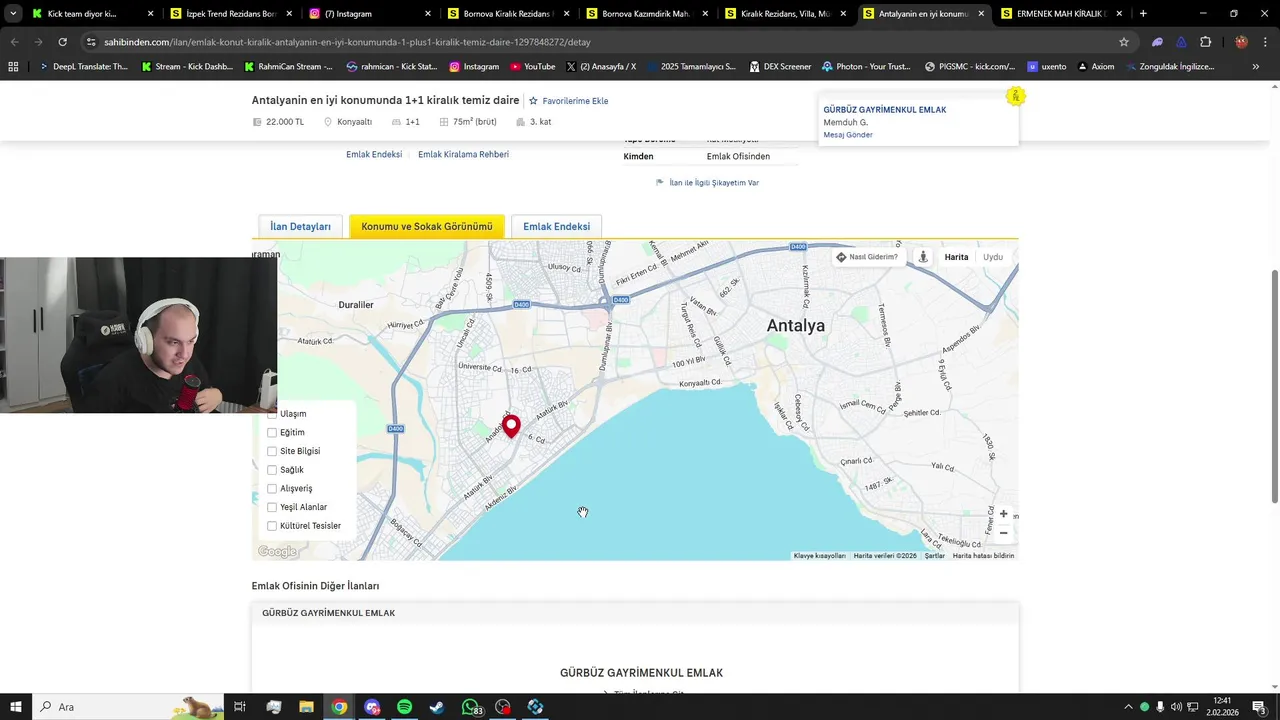Click the speaker volume icon in system tray
This screenshot has height=720, width=1280.
tap(1176, 707)
